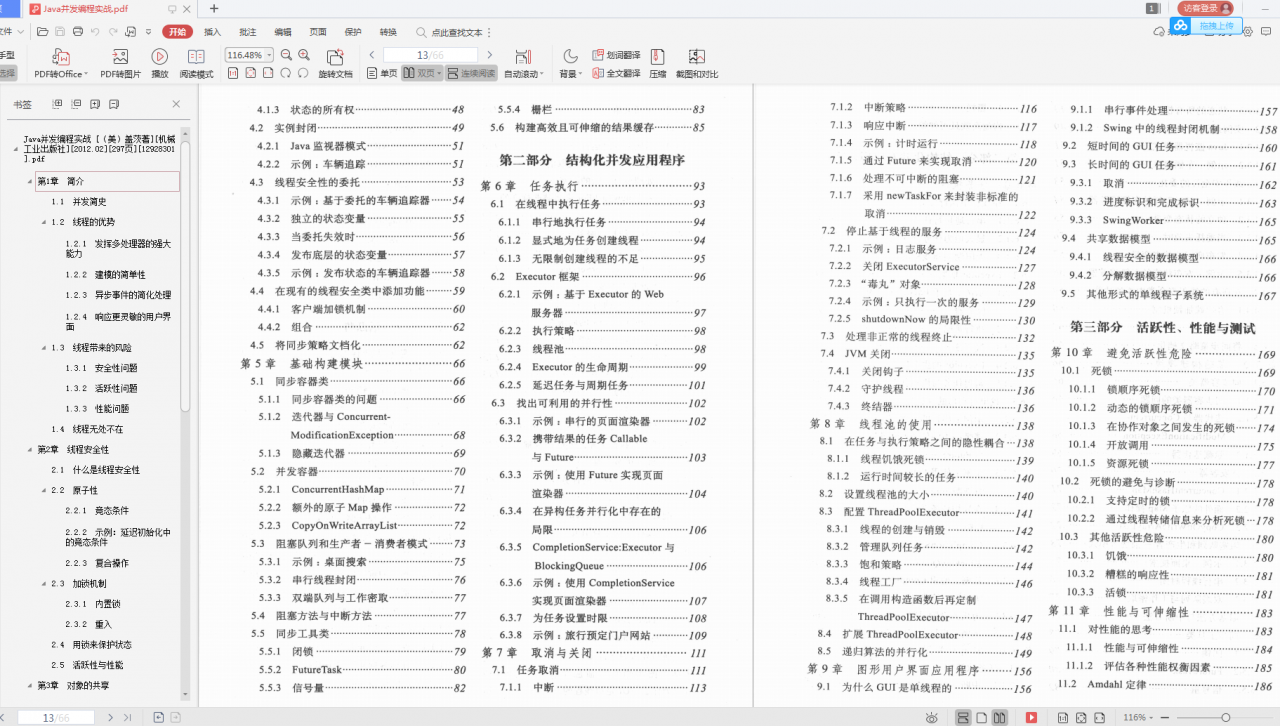Viewport: 1280px width, 726px height.
Task: Click fit-page icon below zoom box
Action: (x=252, y=73)
